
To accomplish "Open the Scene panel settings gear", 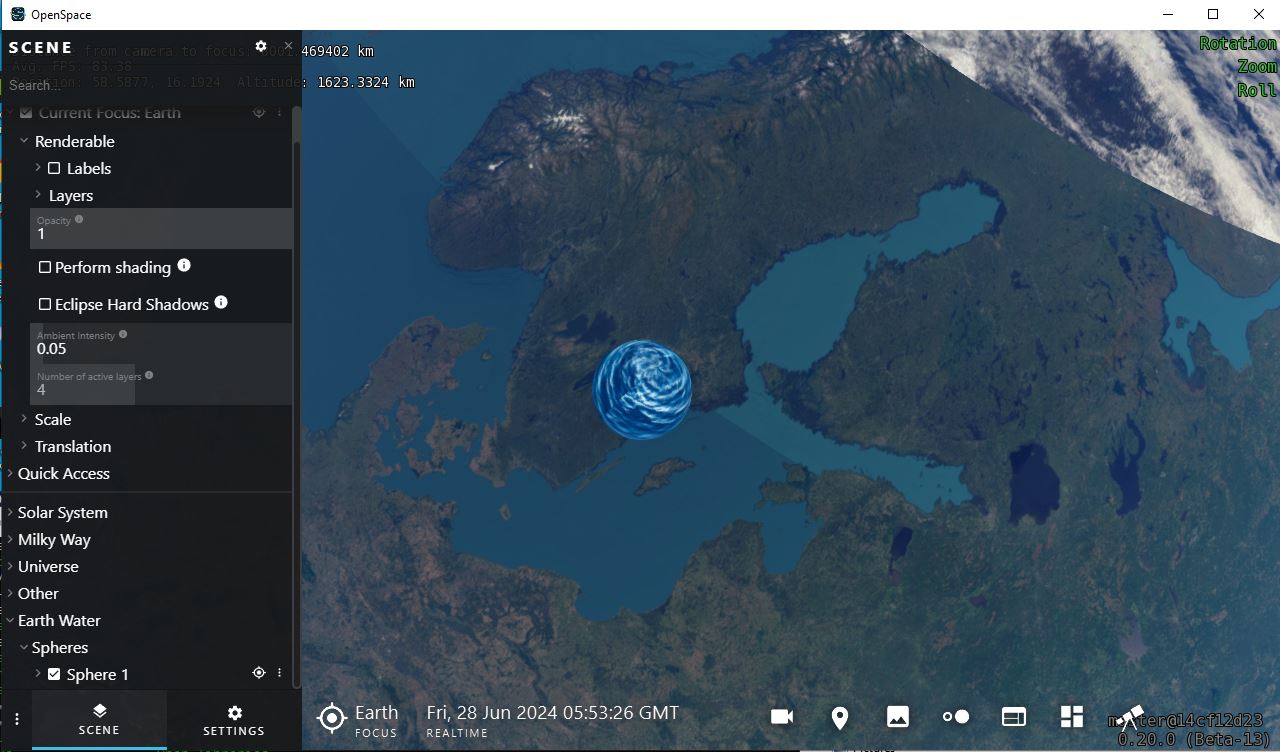I will [261, 46].
